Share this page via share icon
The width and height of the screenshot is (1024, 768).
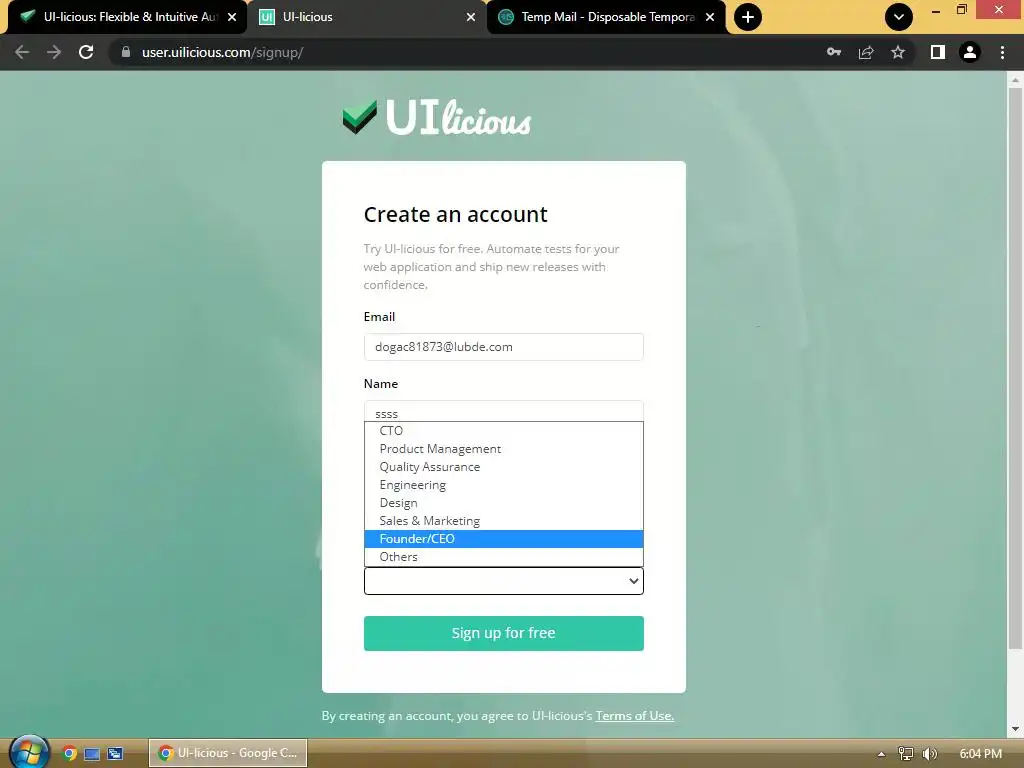tap(866, 52)
